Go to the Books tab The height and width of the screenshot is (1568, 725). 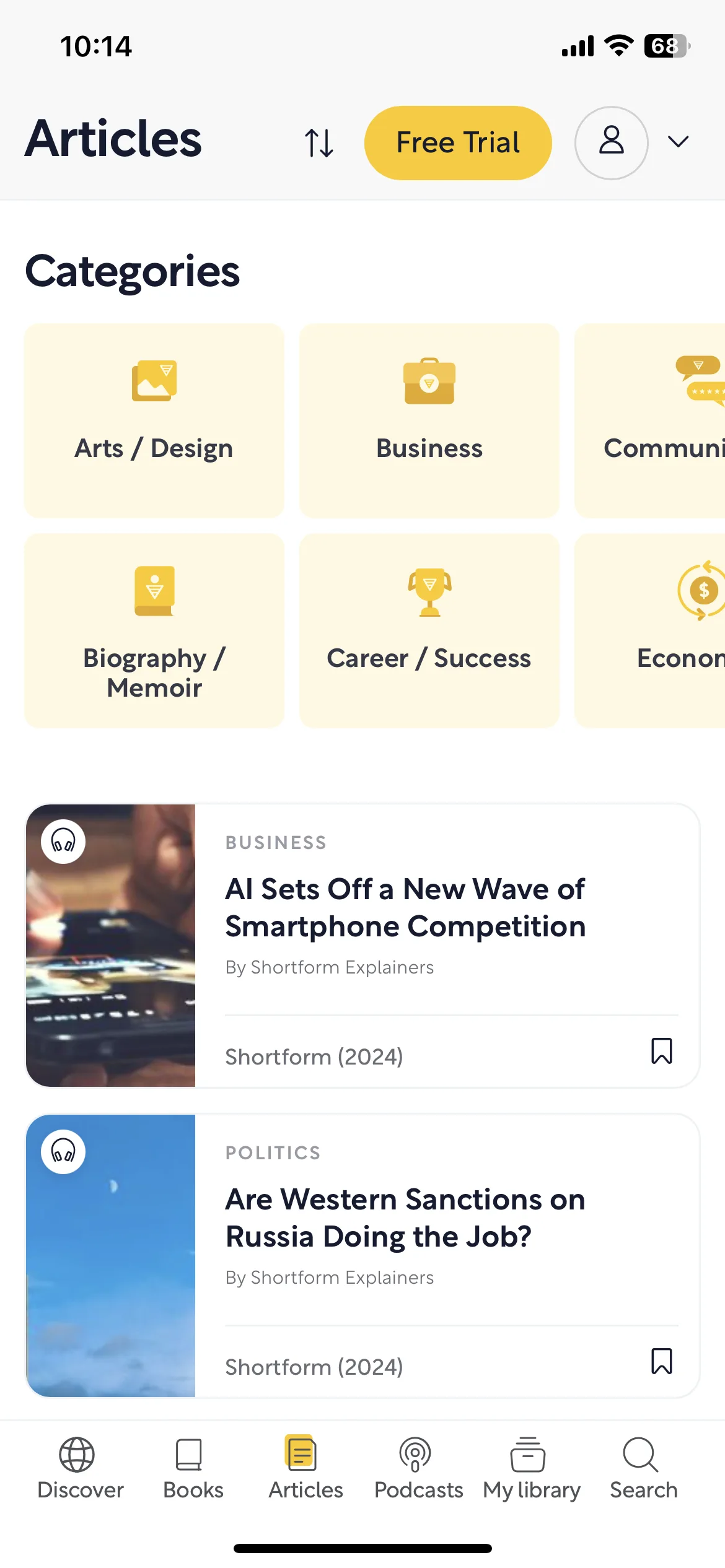coord(193,1468)
